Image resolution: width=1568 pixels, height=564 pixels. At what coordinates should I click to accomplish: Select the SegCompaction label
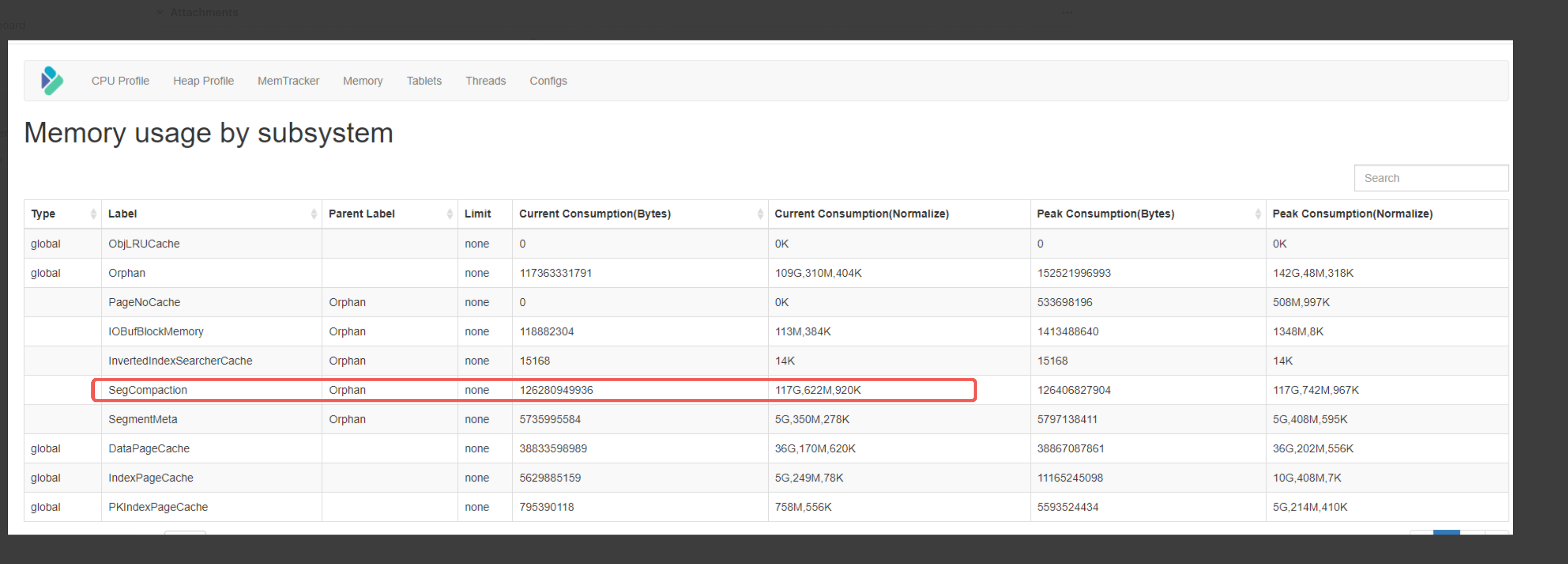click(147, 390)
